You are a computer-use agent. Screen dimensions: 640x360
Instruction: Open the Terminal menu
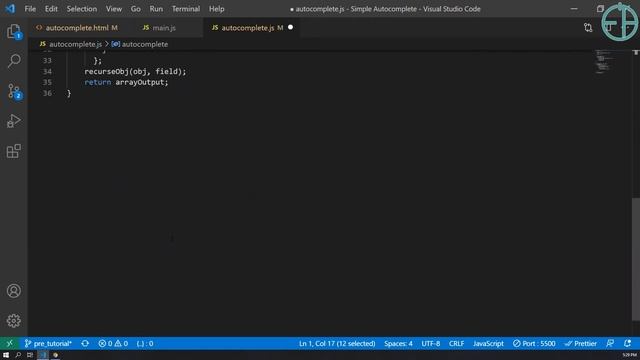[186, 9]
